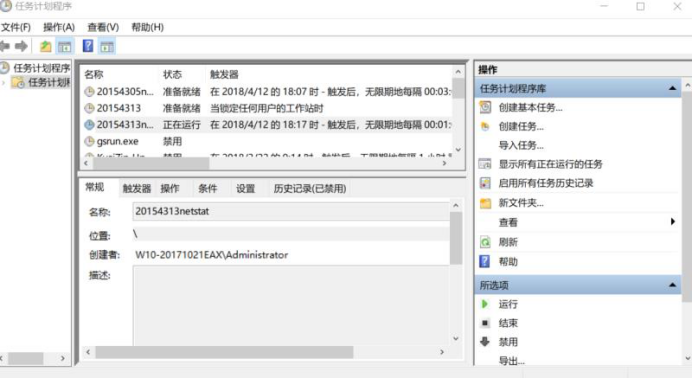Click the 创建任务... action
This screenshot has width=693, height=378.
521,126
